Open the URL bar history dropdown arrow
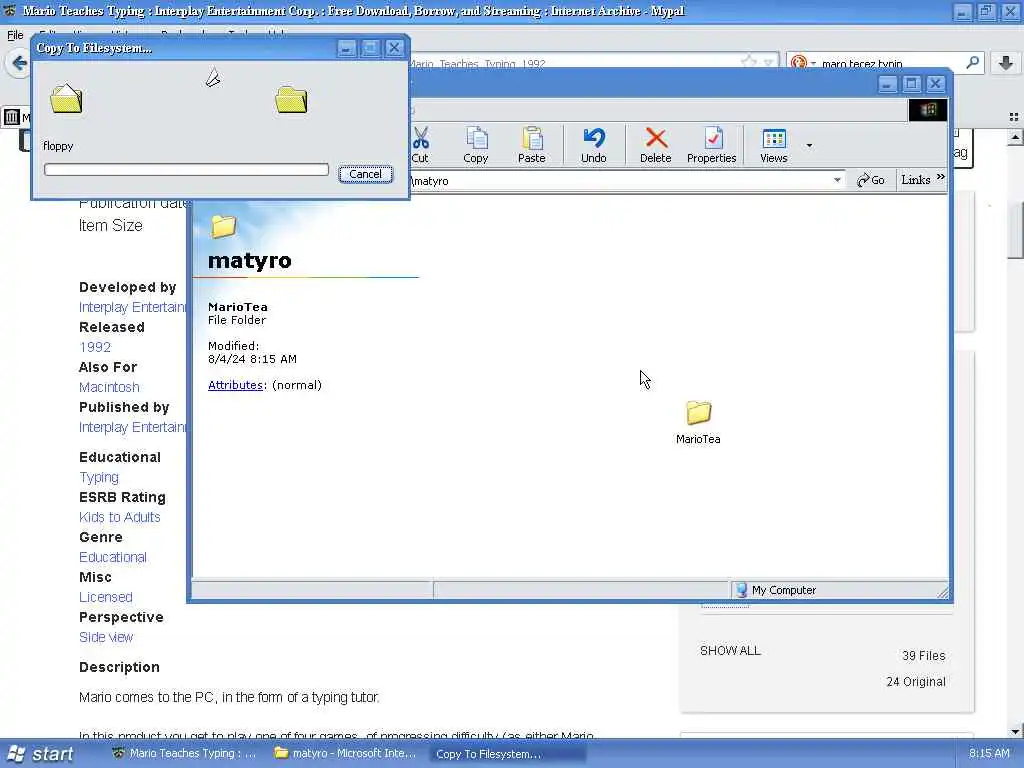 pyautogui.click(x=769, y=63)
